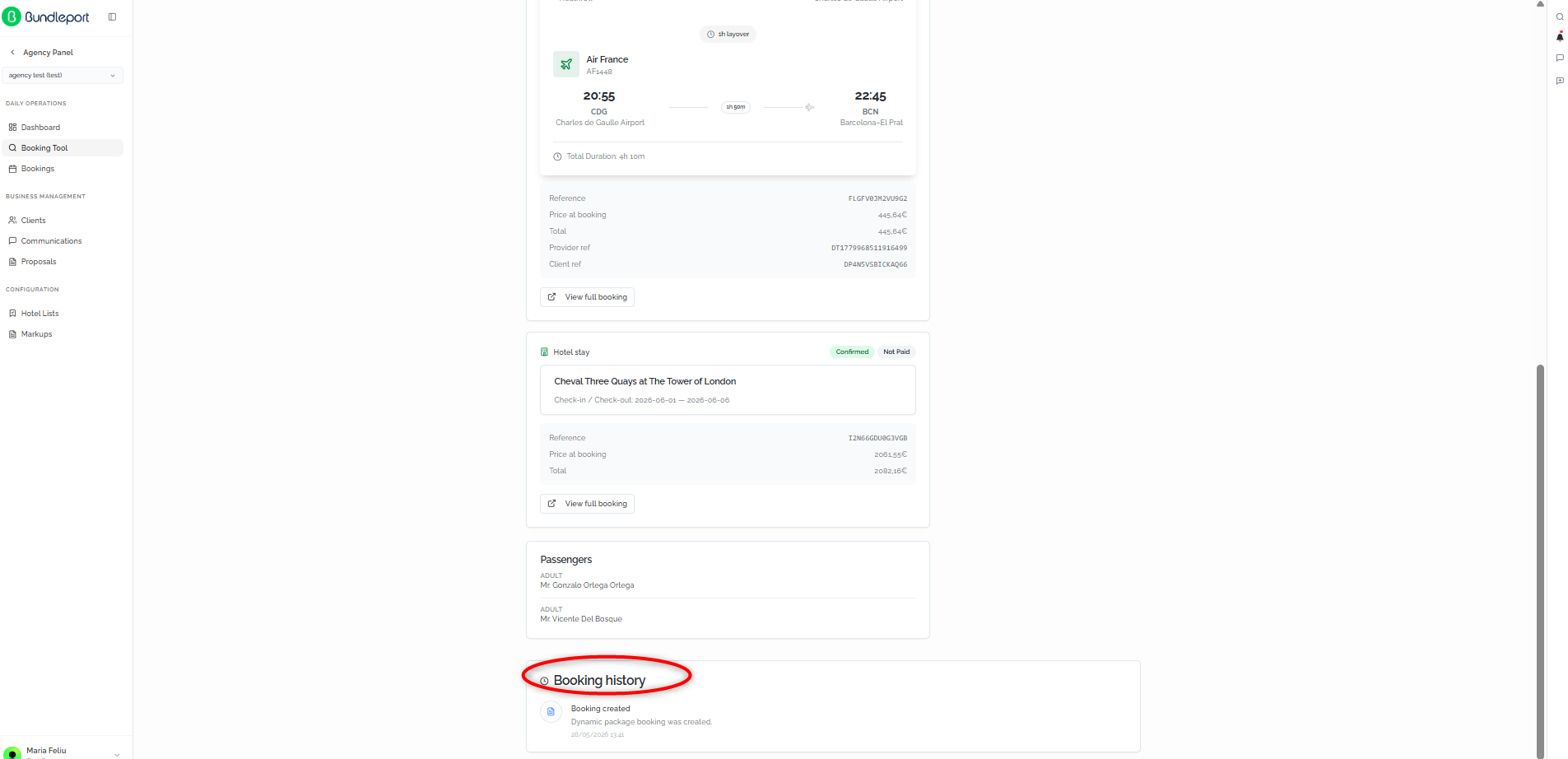Viewport: 1568px width, 759px height.
Task: Click provider ref DT1779968511916499
Action: (869, 248)
